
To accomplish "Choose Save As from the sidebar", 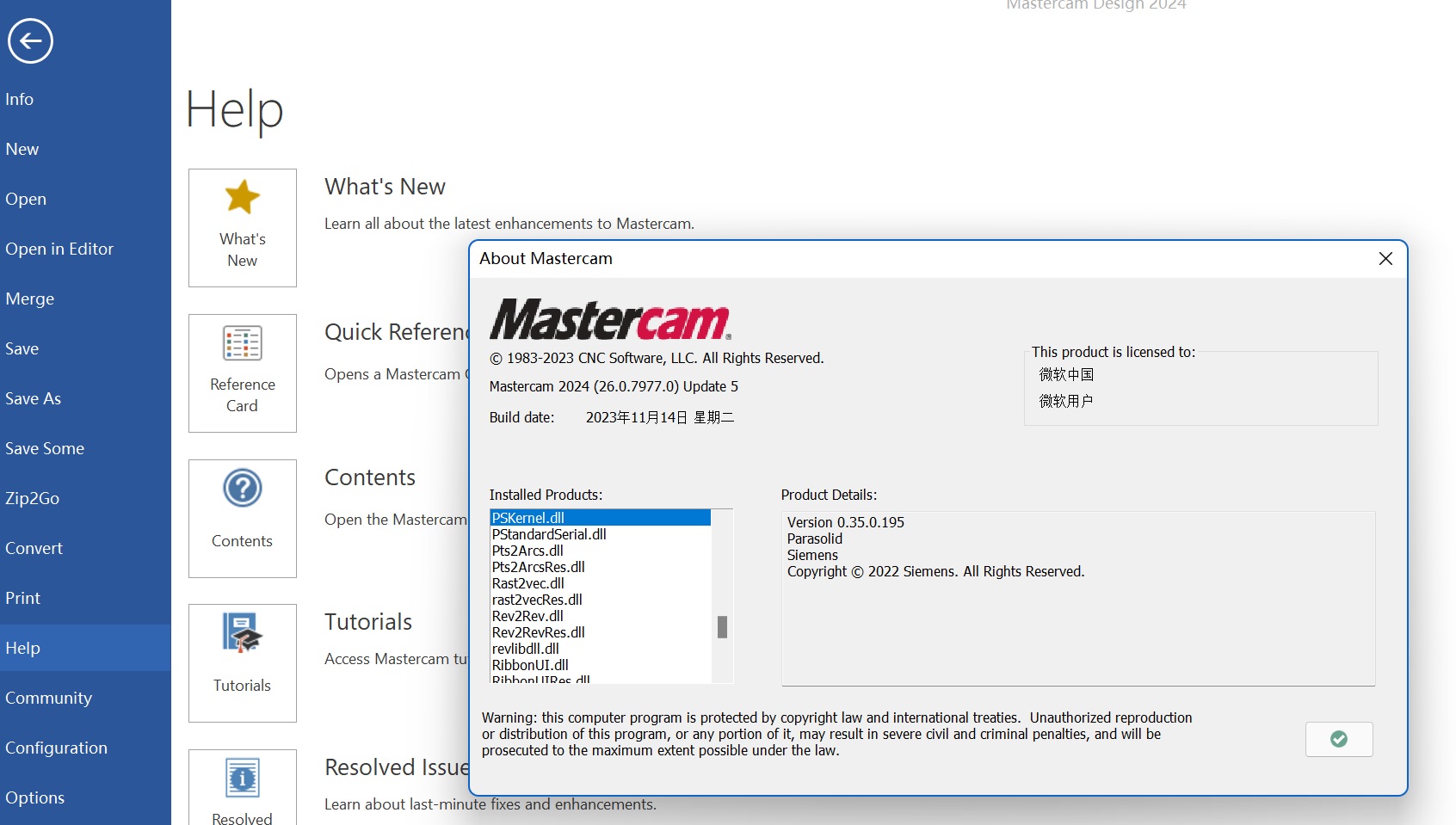I will (x=86, y=398).
